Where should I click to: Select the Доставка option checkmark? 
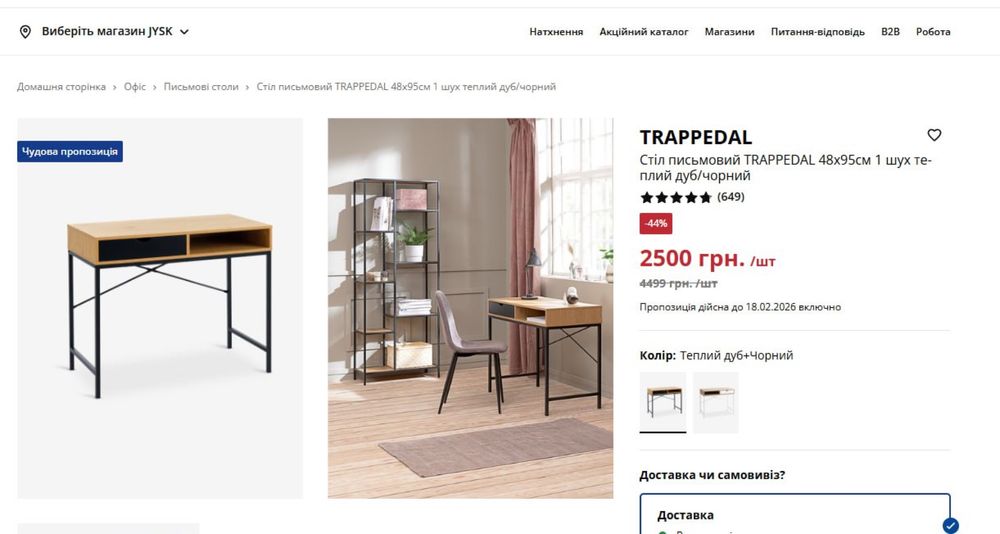point(950,525)
